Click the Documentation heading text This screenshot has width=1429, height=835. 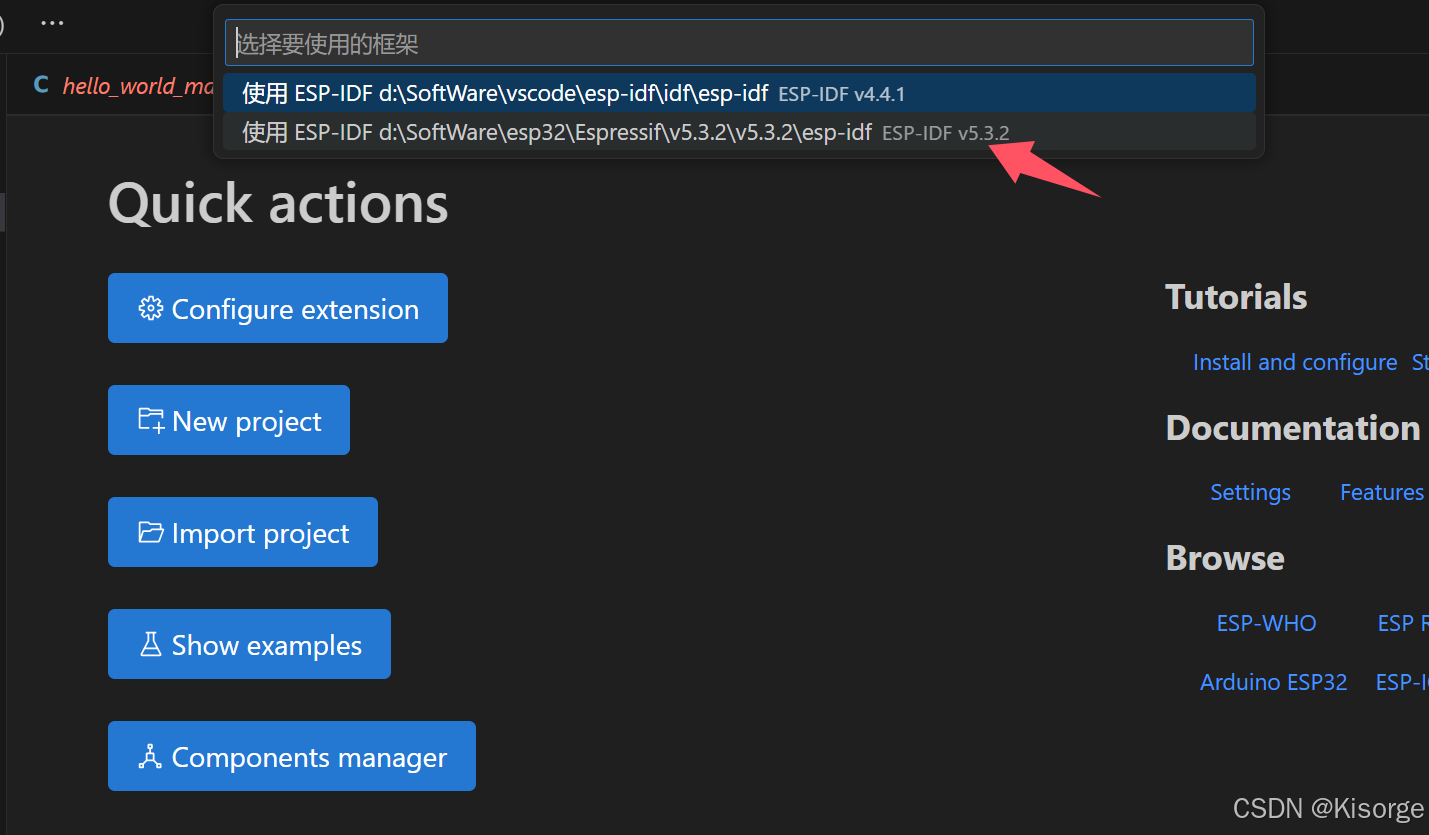pyautogui.click(x=1293, y=428)
